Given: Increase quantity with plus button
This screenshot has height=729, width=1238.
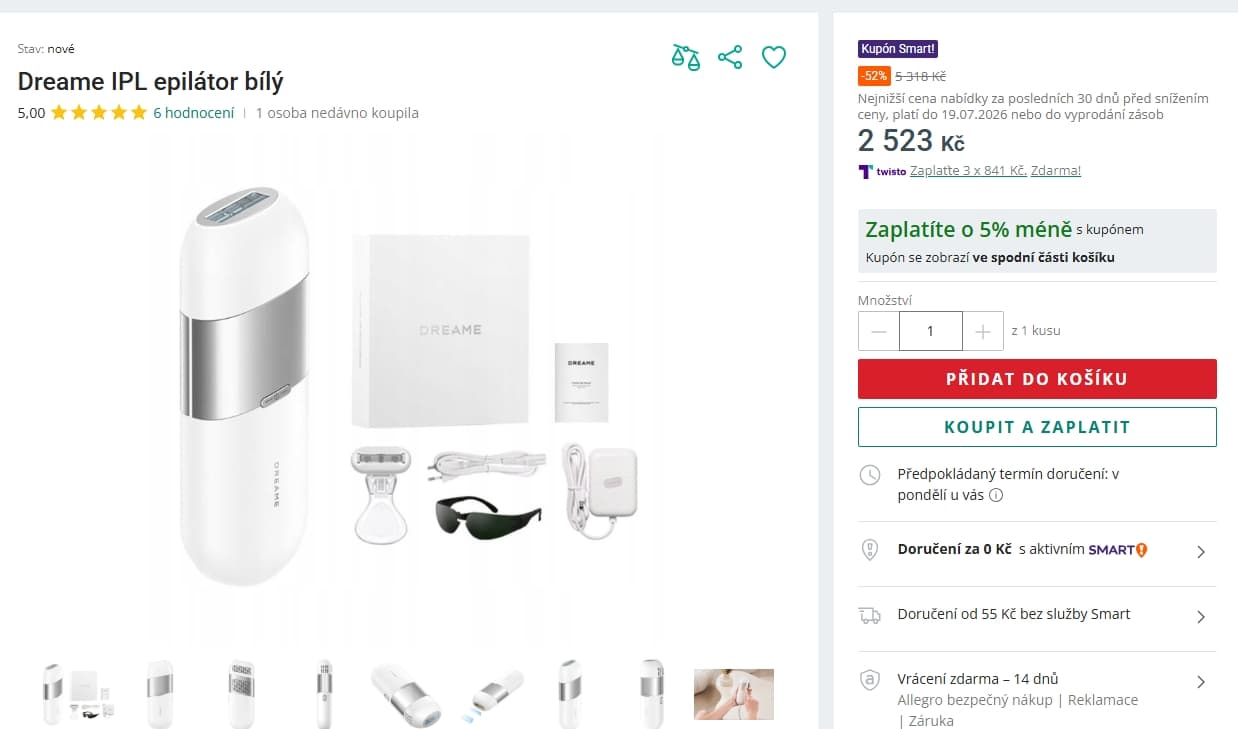Looking at the screenshot, I should [x=982, y=331].
